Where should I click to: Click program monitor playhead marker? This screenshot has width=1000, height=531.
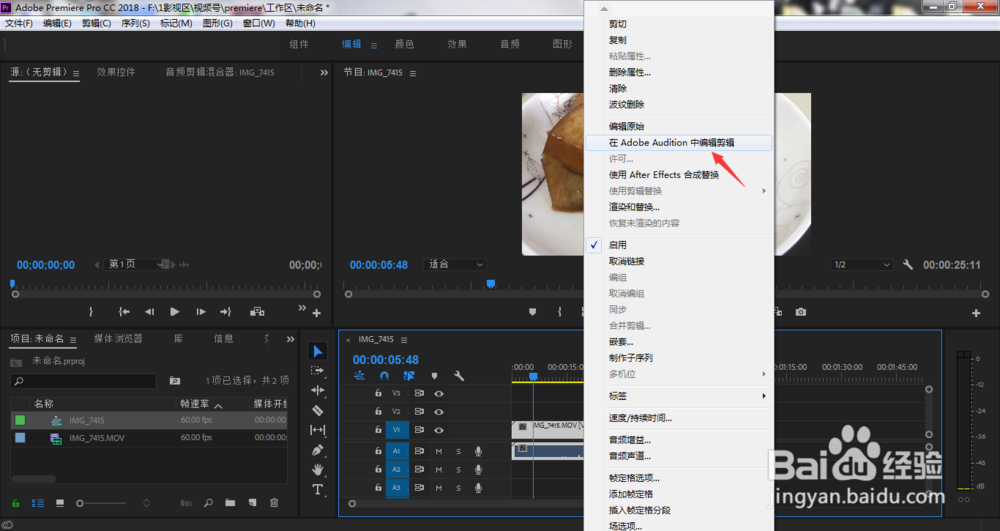[490, 284]
